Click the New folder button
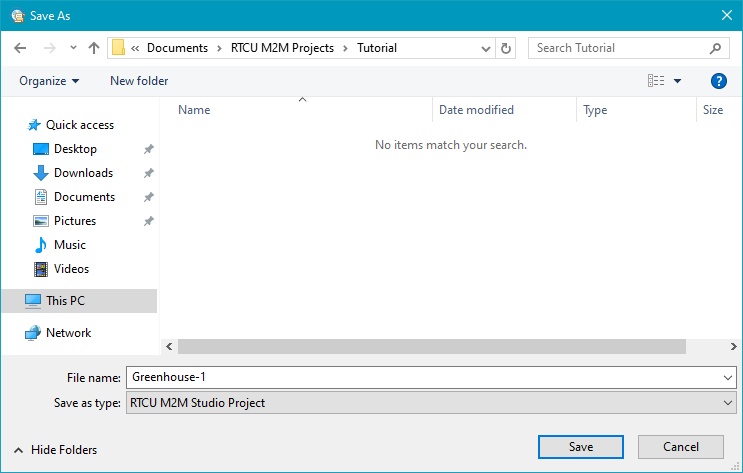Image resolution: width=743 pixels, height=473 pixels. (139, 81)
